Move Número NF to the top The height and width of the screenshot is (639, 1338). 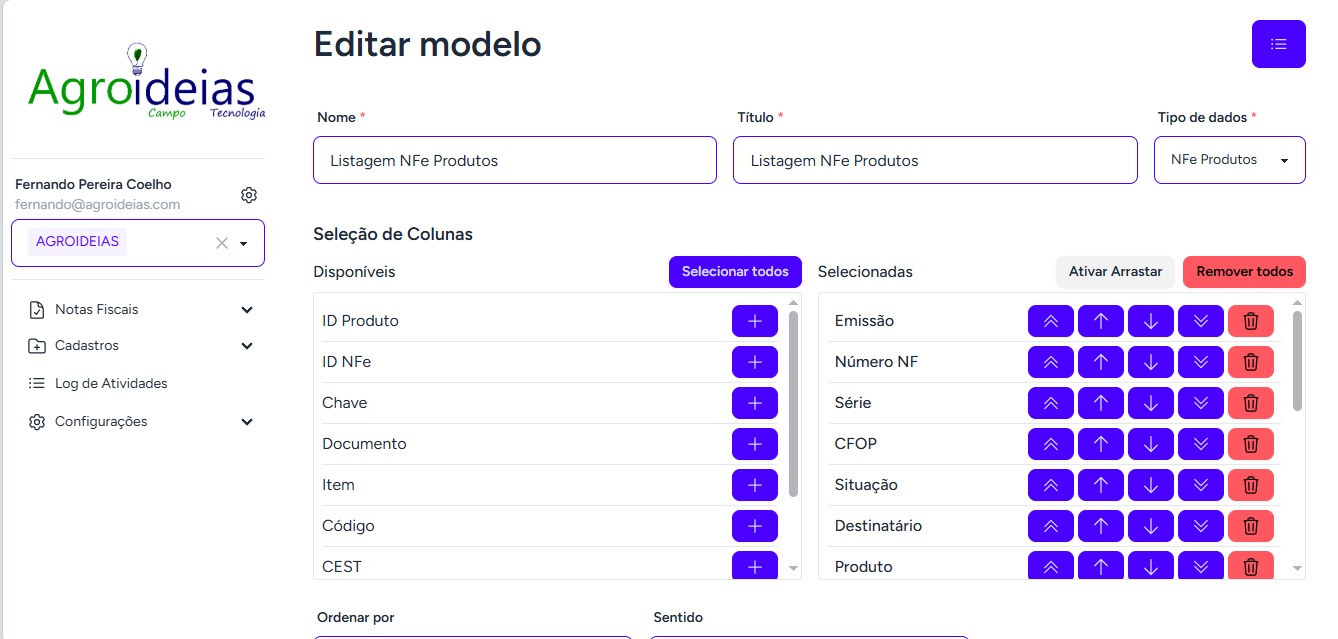tap(1050, 362)
